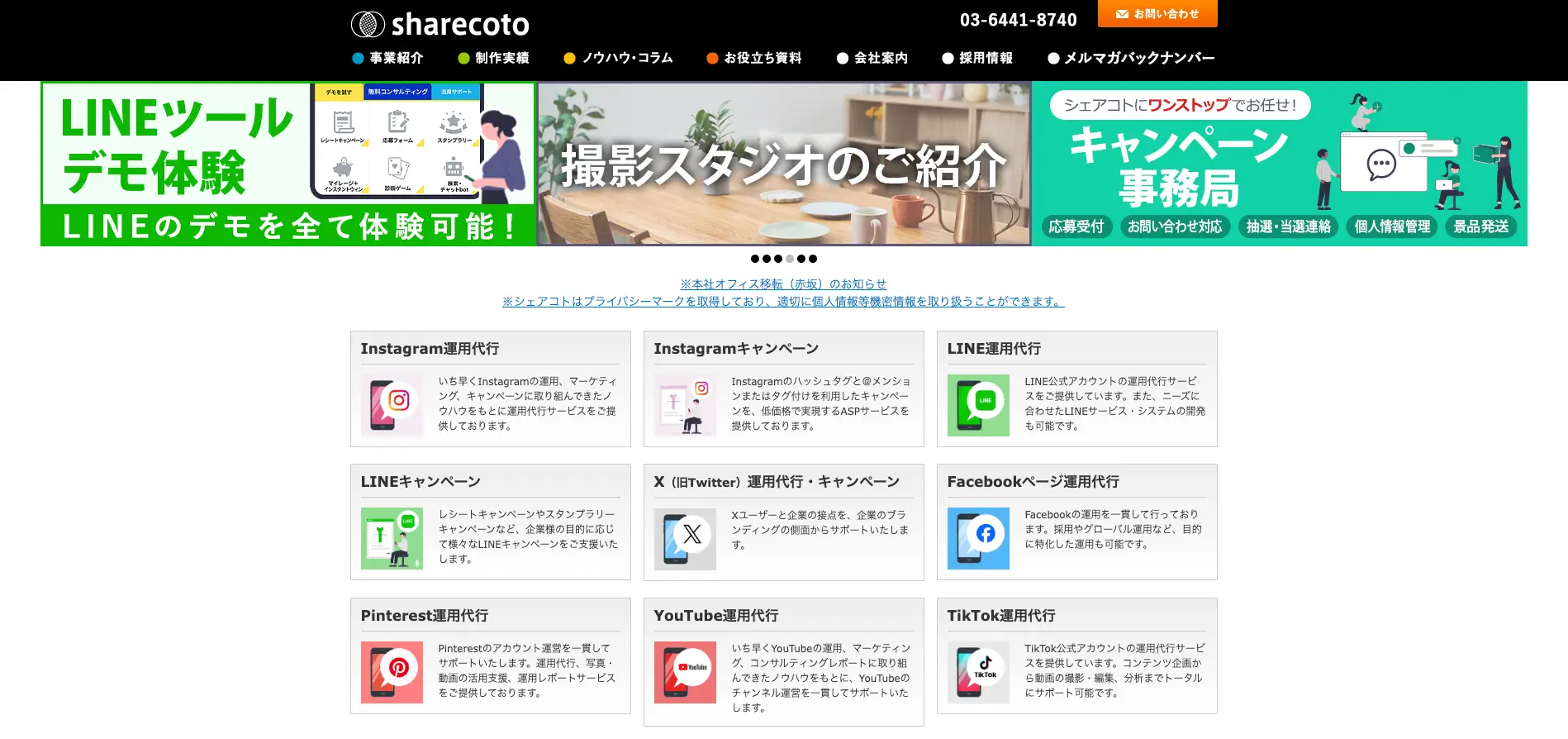Viewport: 1568px width, 739px height.
Task: Click the Facebookの運用 description text
Action: pyautogui.click(x=1113, y=529)
